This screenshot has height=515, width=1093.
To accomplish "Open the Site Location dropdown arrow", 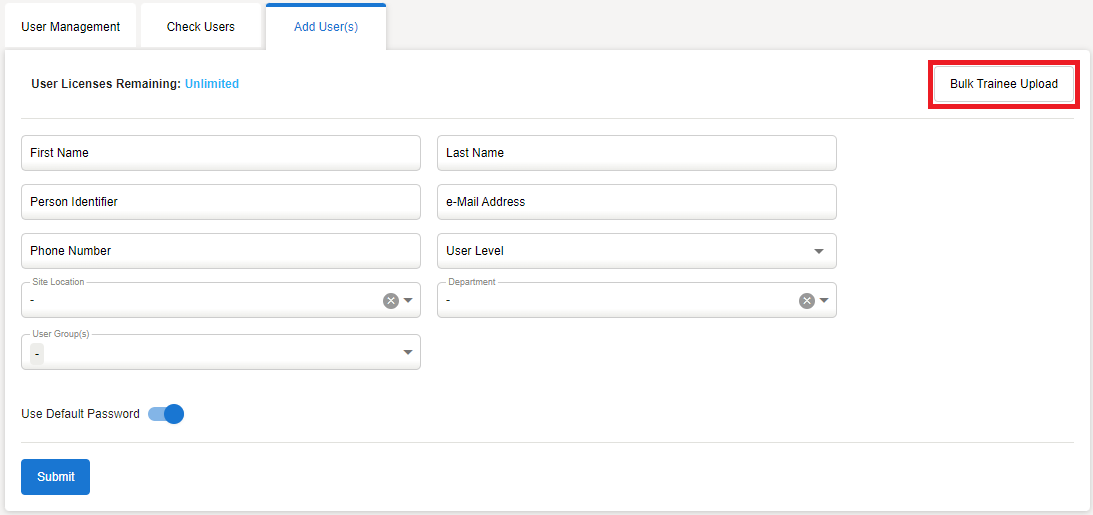I will [x=408, y=301].
